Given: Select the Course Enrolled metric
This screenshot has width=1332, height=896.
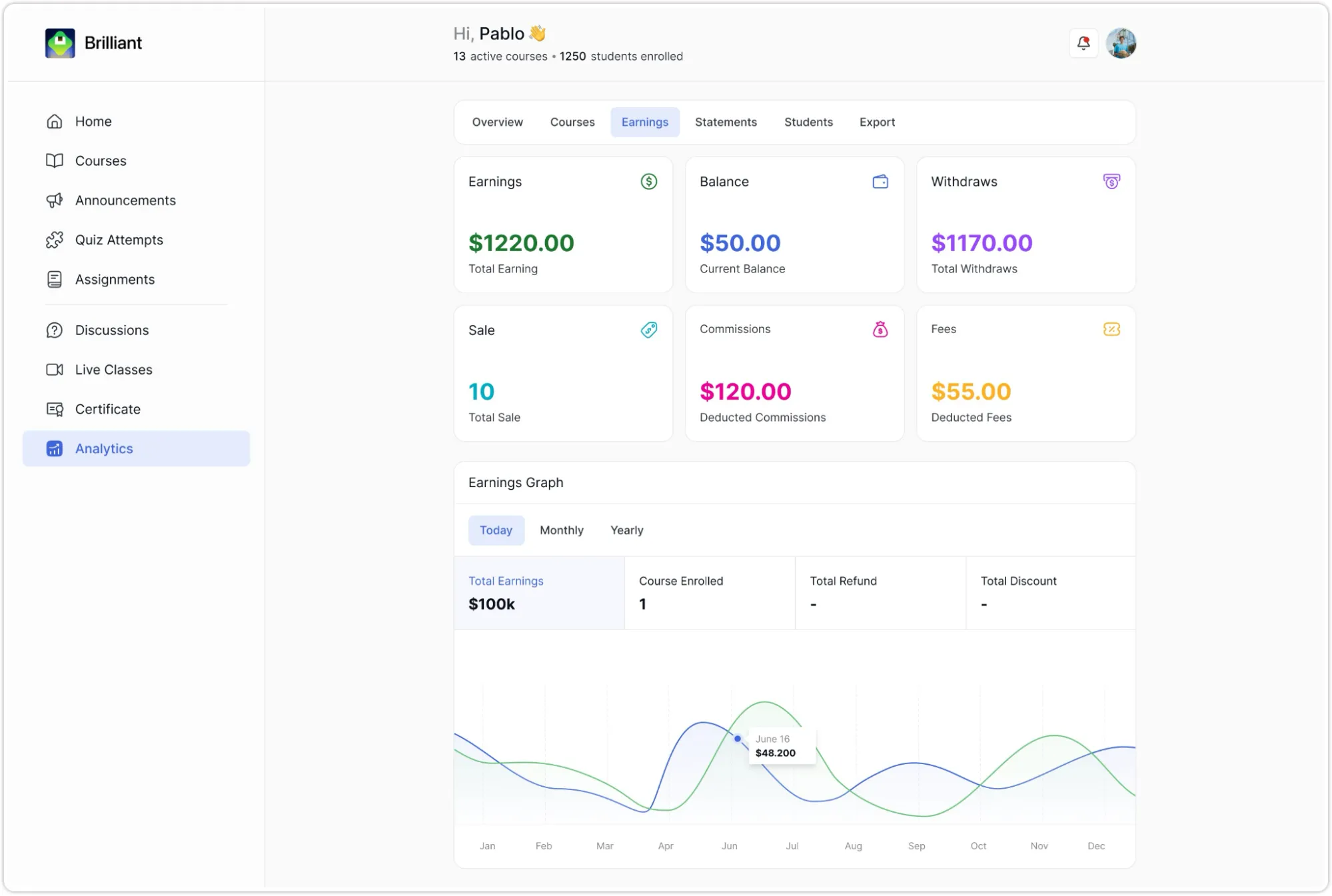Looking at the screenshot, I should pos(710,593).
